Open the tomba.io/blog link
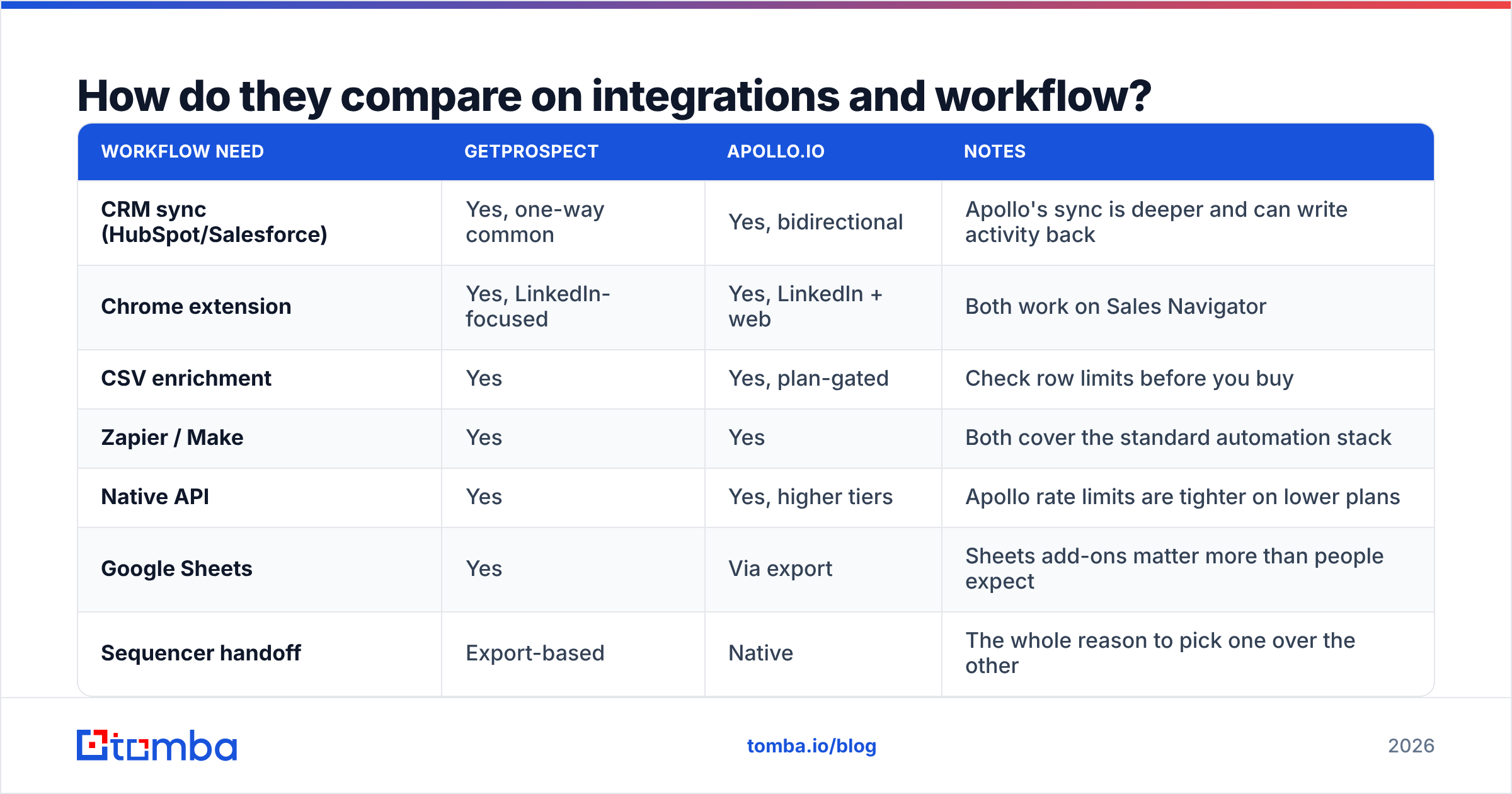Viewport: 1512px width, 794px height. pos(811,746)
